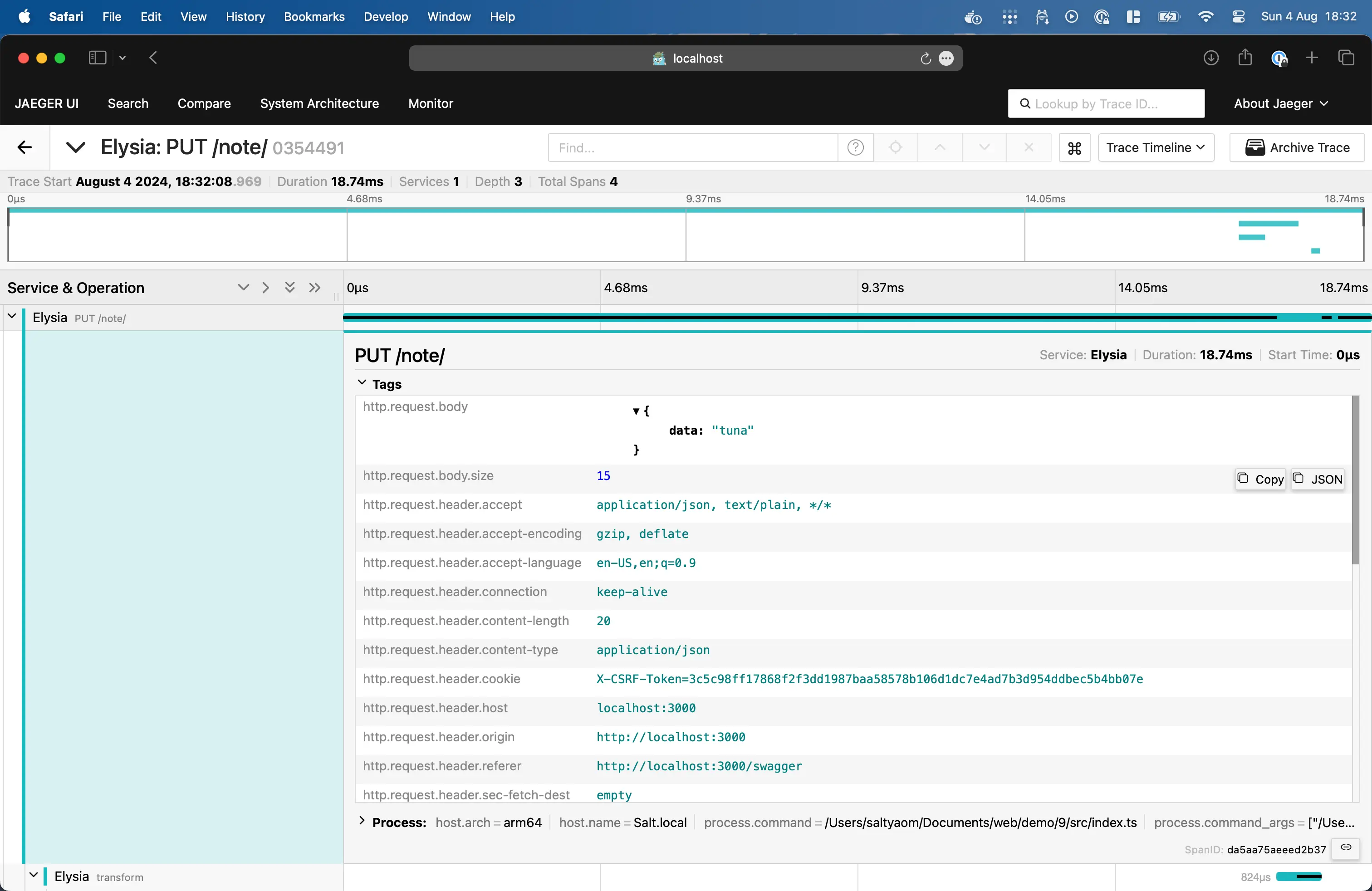Collapse the Elysia PUT /note/ span row
The width and height of the screenshot is (1372, 891).
tap(11, 316)
